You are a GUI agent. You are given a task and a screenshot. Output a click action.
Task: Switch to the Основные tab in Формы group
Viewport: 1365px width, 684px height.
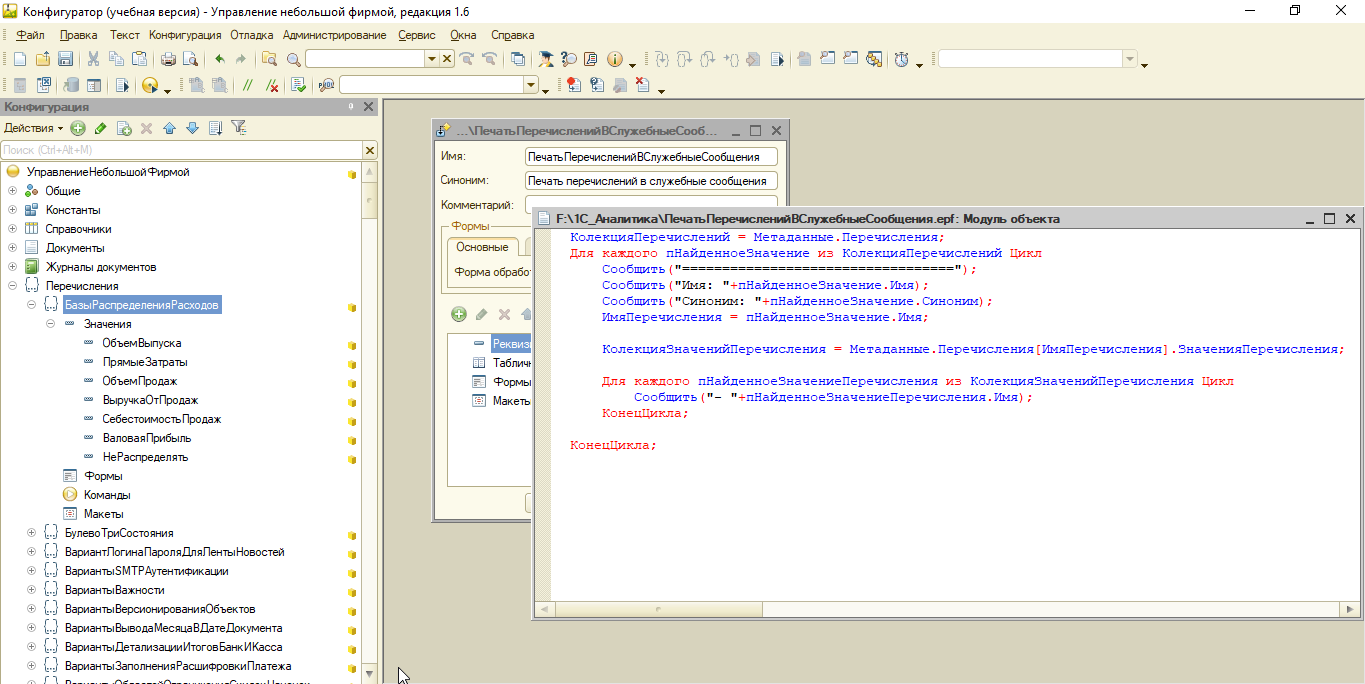[x=482, y=247]
